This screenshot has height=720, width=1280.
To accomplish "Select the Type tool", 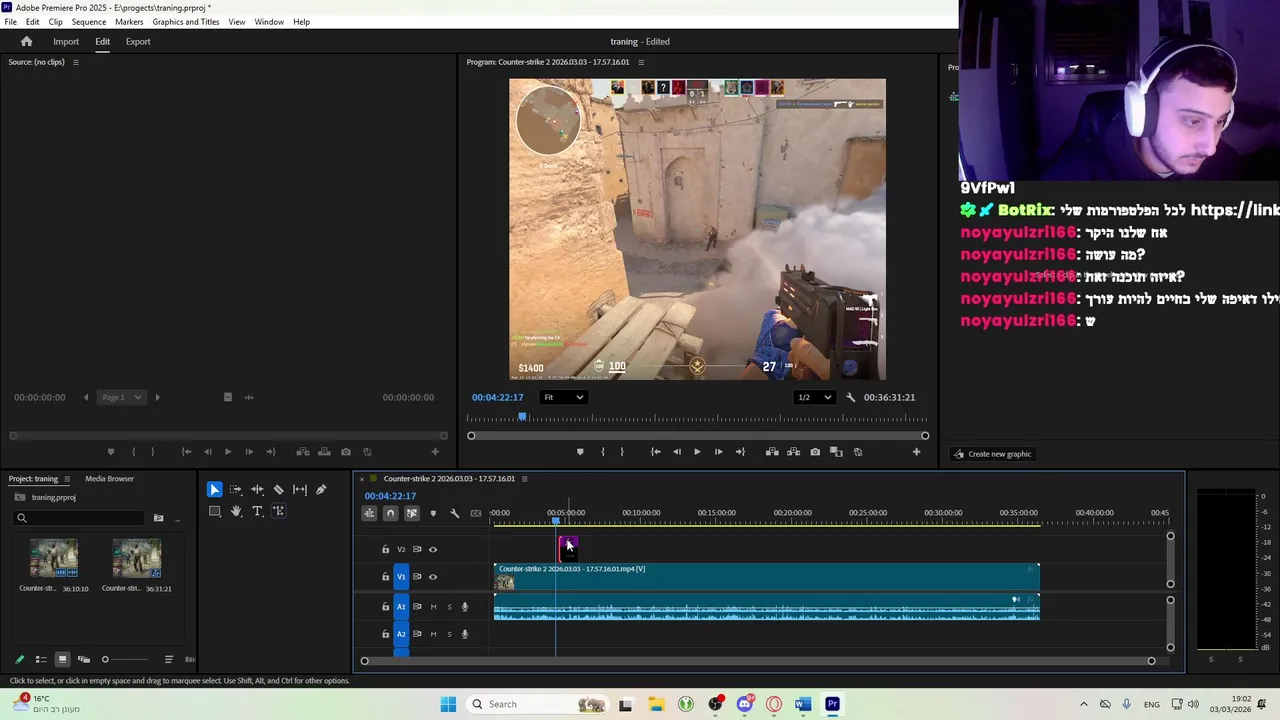I will pos(257,511).
